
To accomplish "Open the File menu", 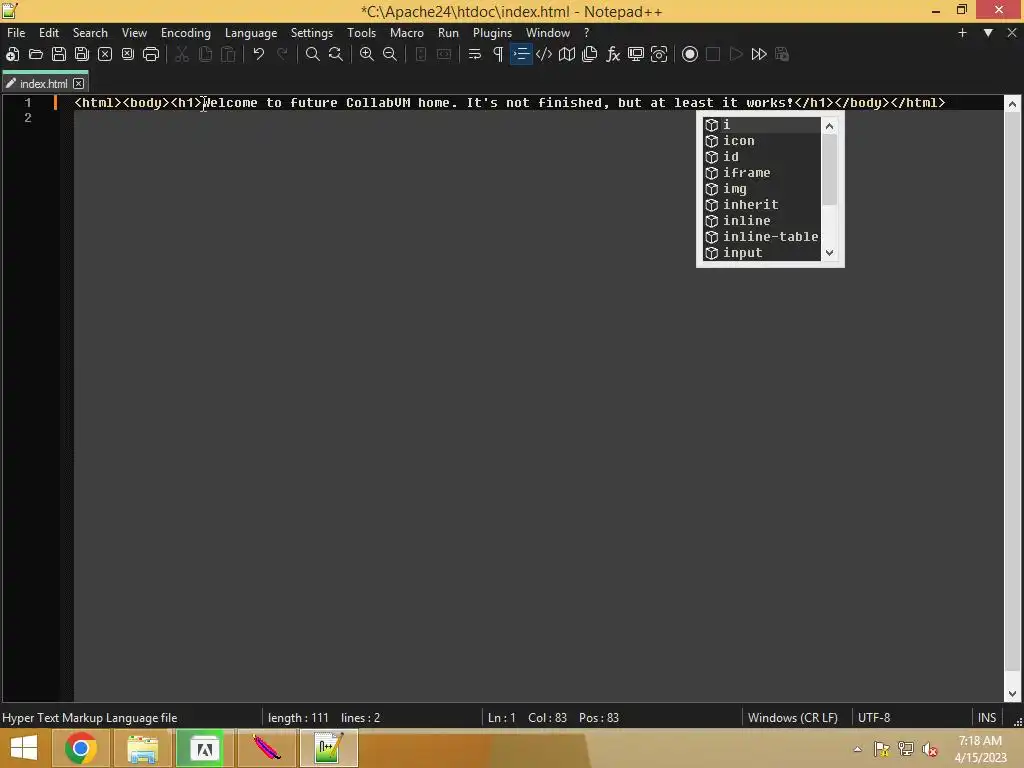I will pos(16,33).
